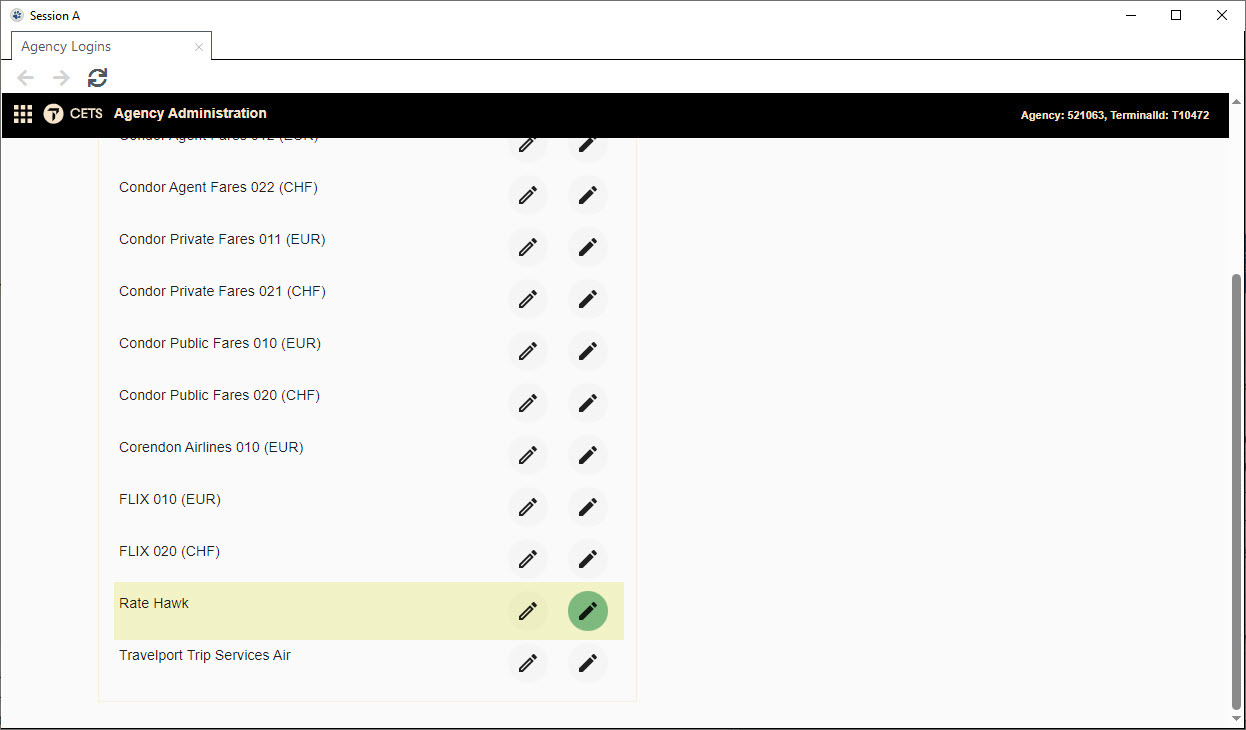The width and height of the screenshot is (1246, 730).
Task: Click outlined pencil for Condor Private Fares 021
Action: point(528,299)
